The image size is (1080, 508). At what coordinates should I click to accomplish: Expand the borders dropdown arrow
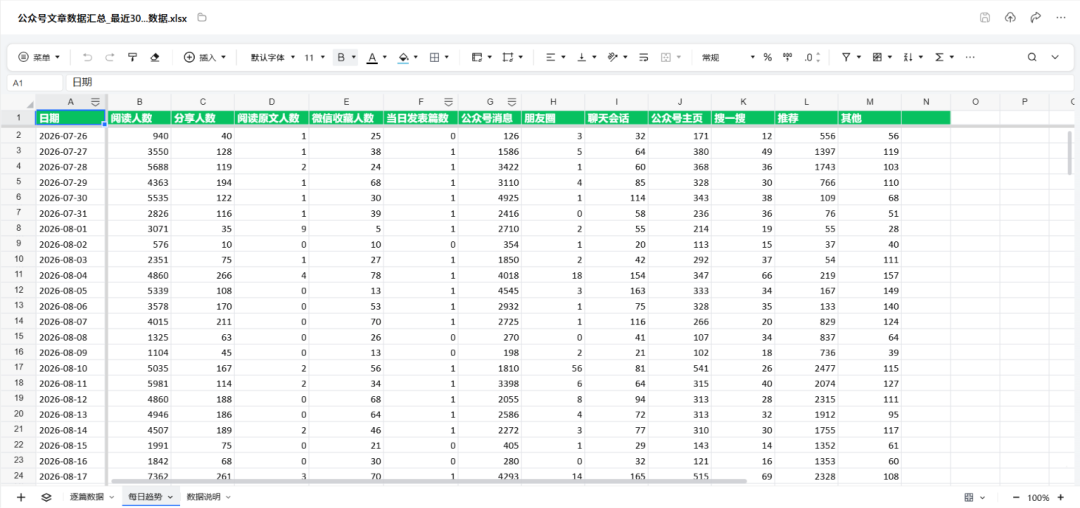(x=447, y=58)
